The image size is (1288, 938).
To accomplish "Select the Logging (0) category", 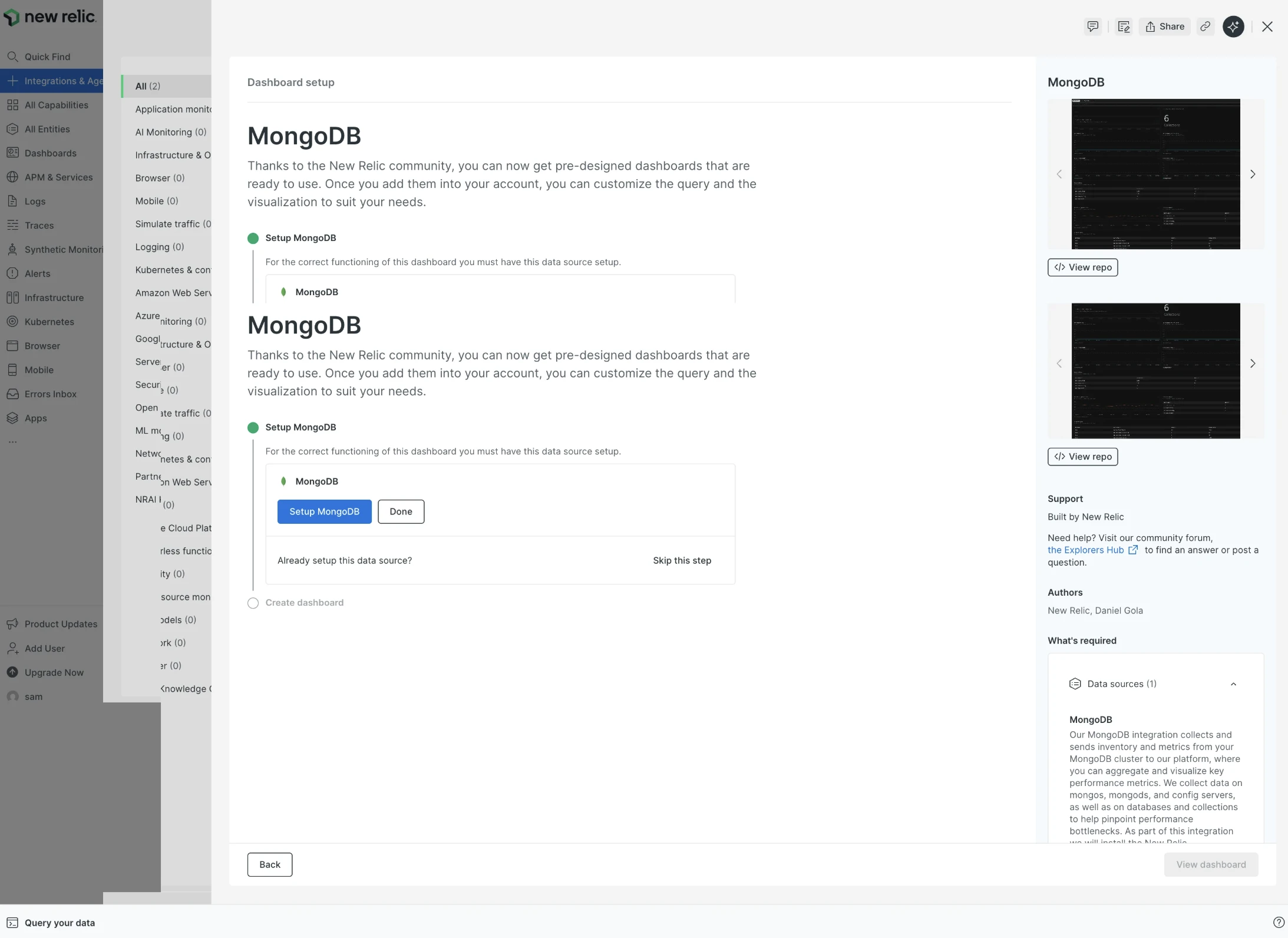I will 160,247.
